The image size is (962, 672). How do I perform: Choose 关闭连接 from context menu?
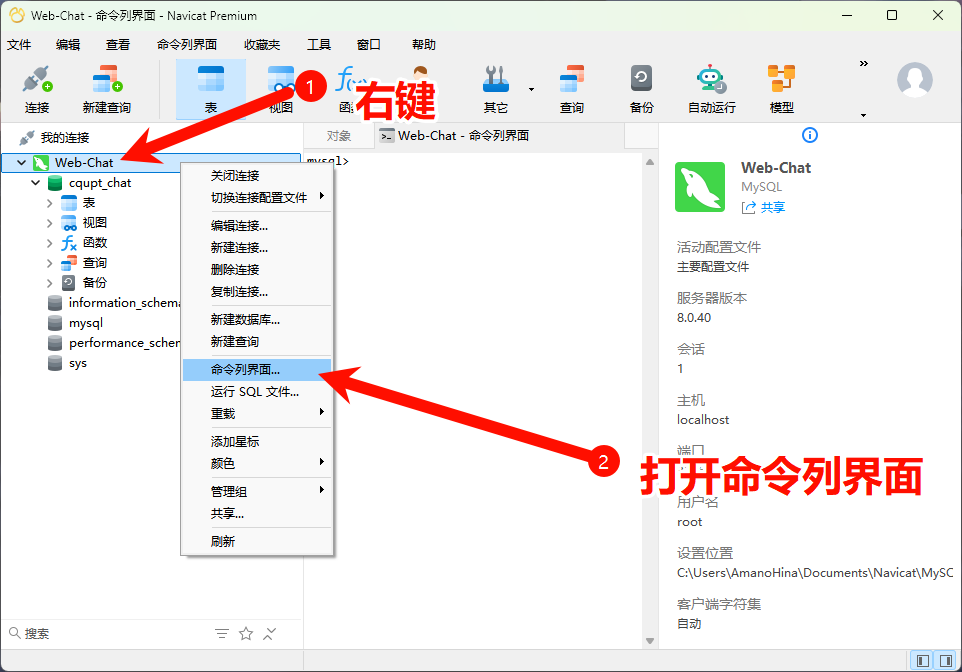pyautogui.click(x=258, y=176)
